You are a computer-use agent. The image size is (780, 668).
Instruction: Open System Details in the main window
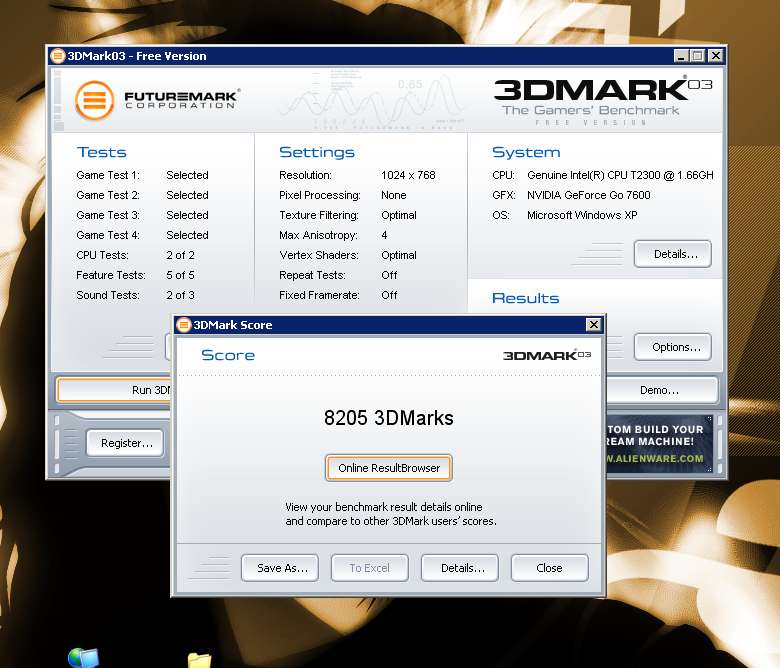673,254
